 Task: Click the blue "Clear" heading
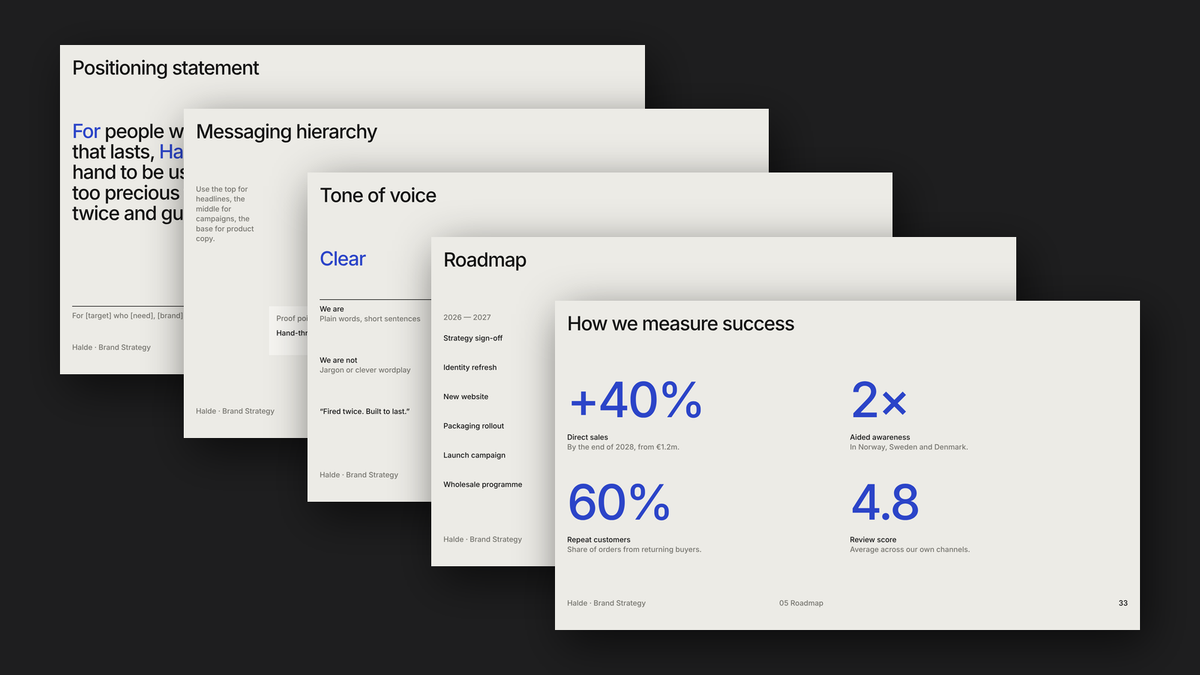tap(343, 259)
